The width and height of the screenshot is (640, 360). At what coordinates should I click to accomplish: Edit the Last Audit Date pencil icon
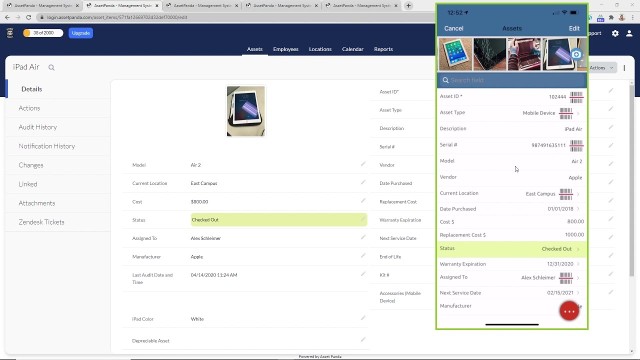363,274
